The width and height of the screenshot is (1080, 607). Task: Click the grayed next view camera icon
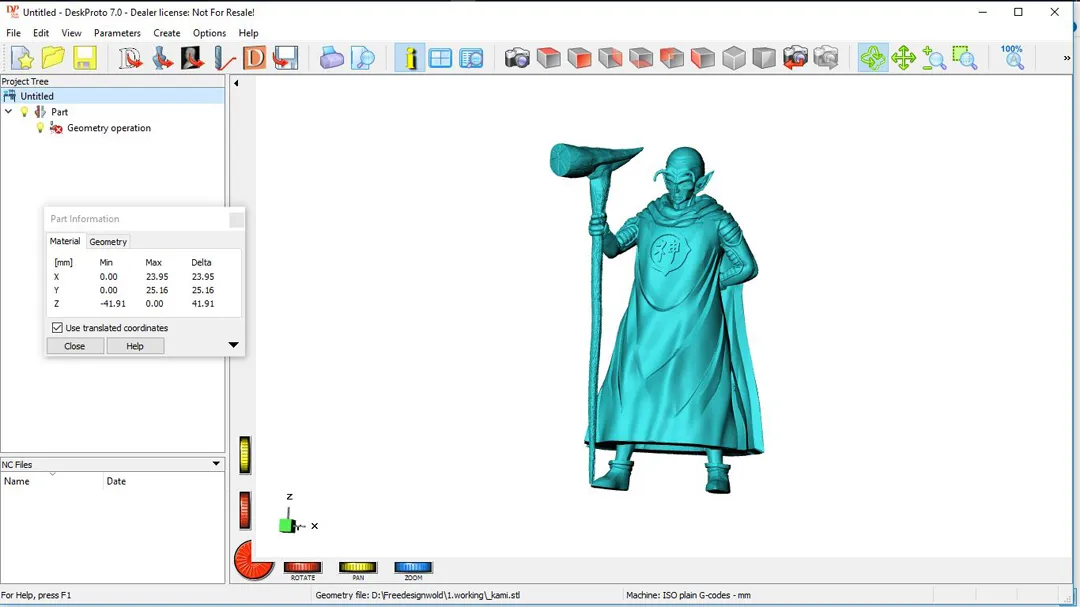coord(826,58)
